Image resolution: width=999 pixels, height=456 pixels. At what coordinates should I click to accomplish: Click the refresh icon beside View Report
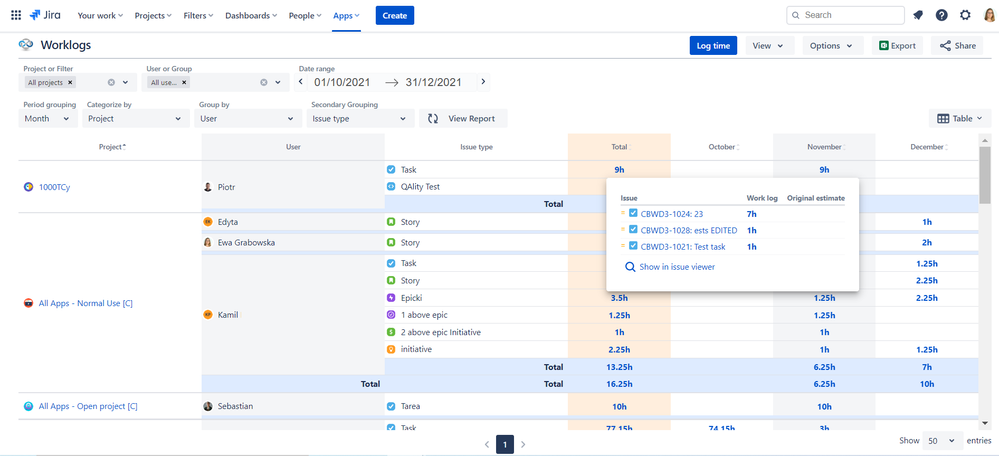433,118
